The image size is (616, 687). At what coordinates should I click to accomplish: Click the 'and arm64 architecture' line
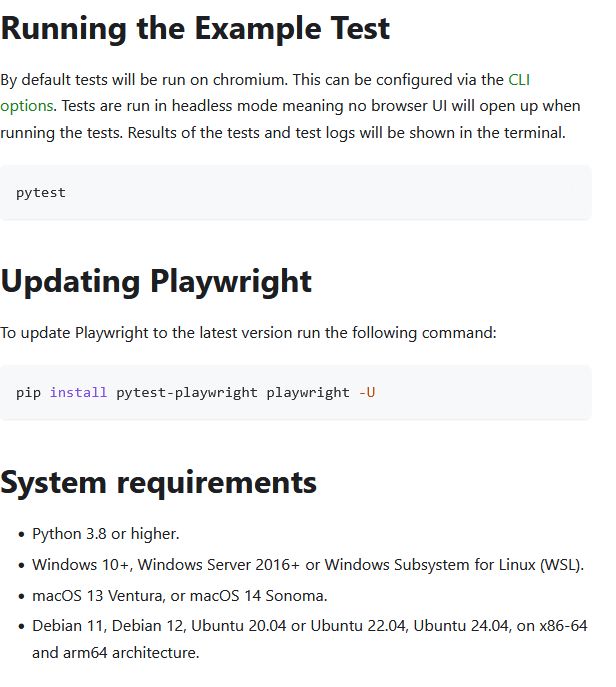click(116, 653)
